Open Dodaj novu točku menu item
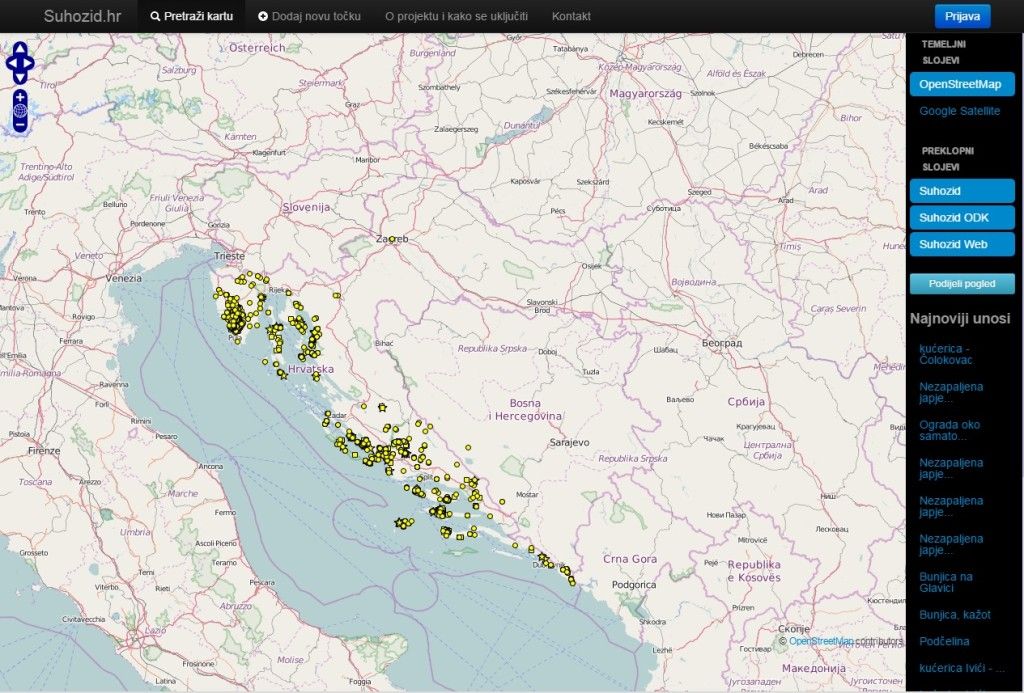 (310, 16)
